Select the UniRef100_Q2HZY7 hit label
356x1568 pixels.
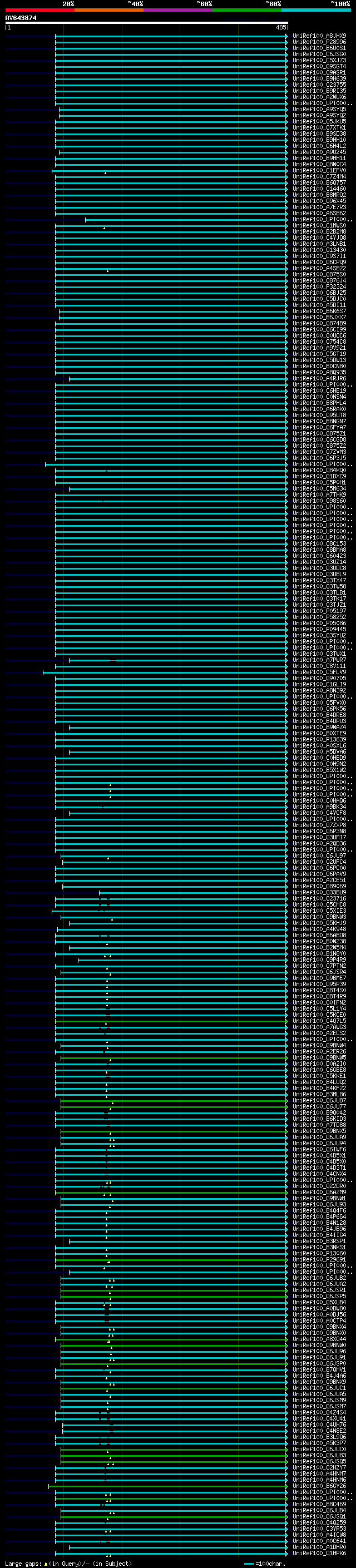point(319,1467)
